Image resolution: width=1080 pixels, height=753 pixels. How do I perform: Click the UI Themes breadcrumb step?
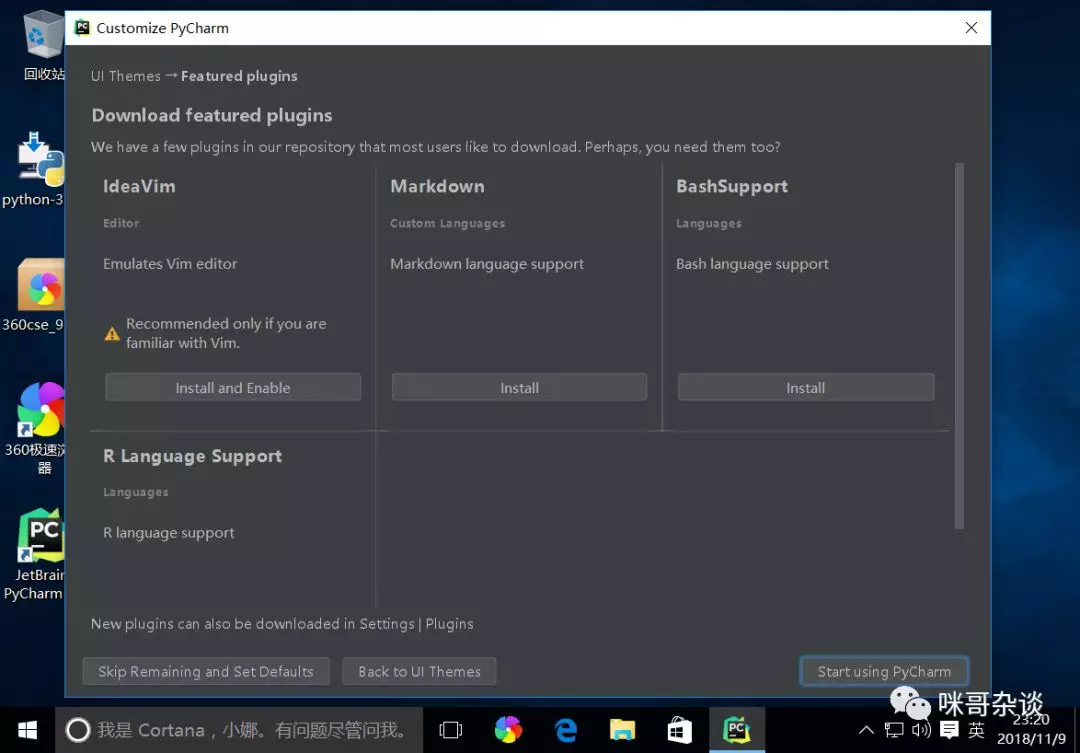pyautogui.click(x=125, y=76)
